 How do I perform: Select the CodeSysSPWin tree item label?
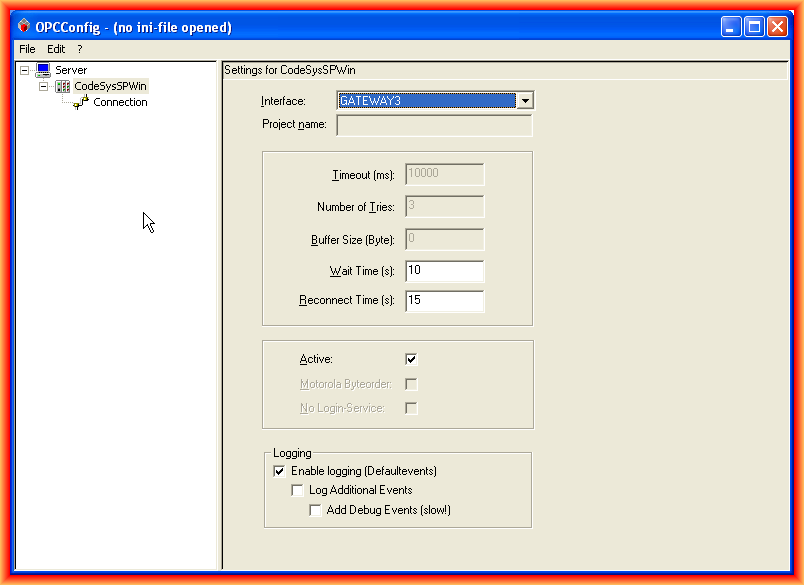110,86
